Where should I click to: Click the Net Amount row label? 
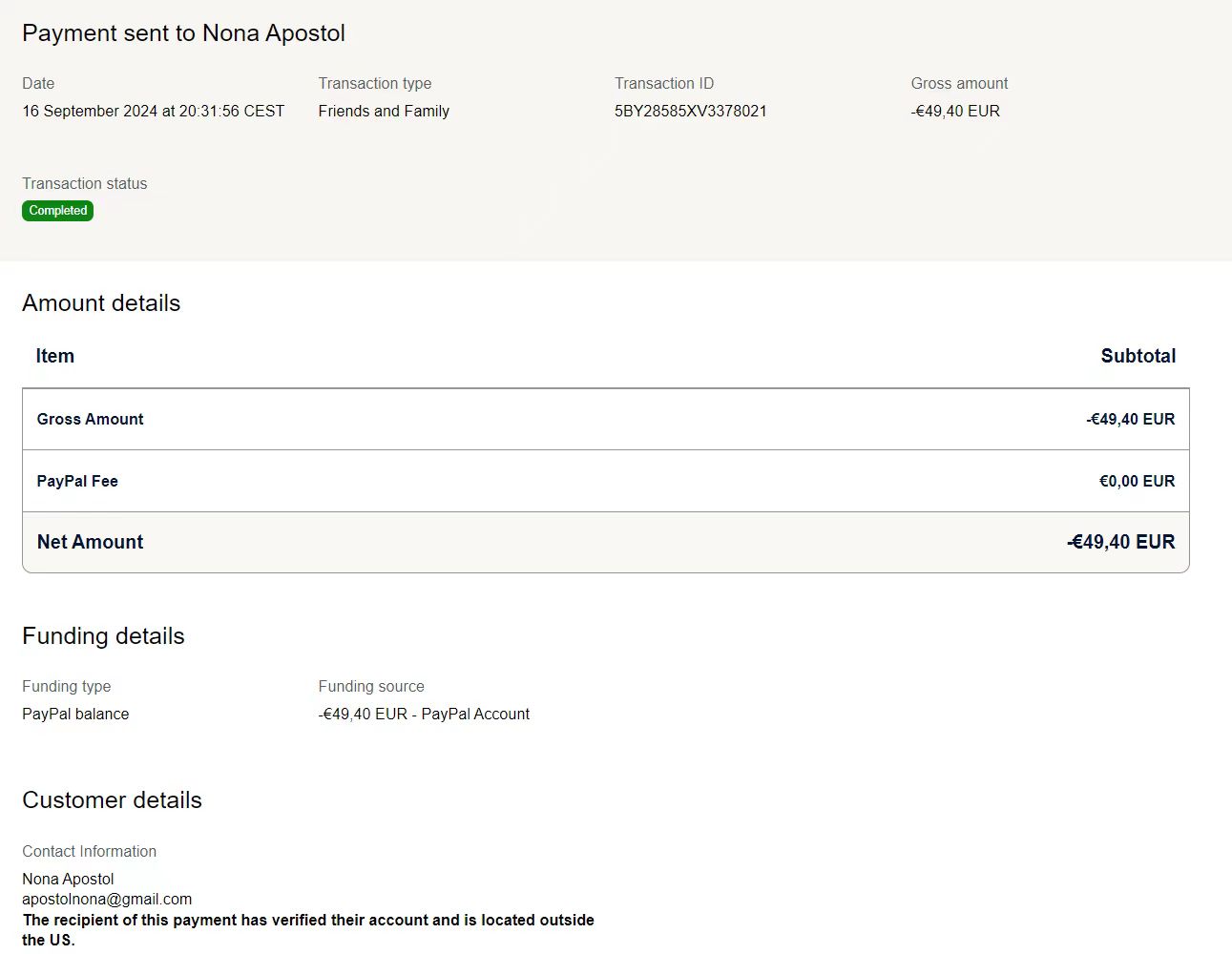90,542
